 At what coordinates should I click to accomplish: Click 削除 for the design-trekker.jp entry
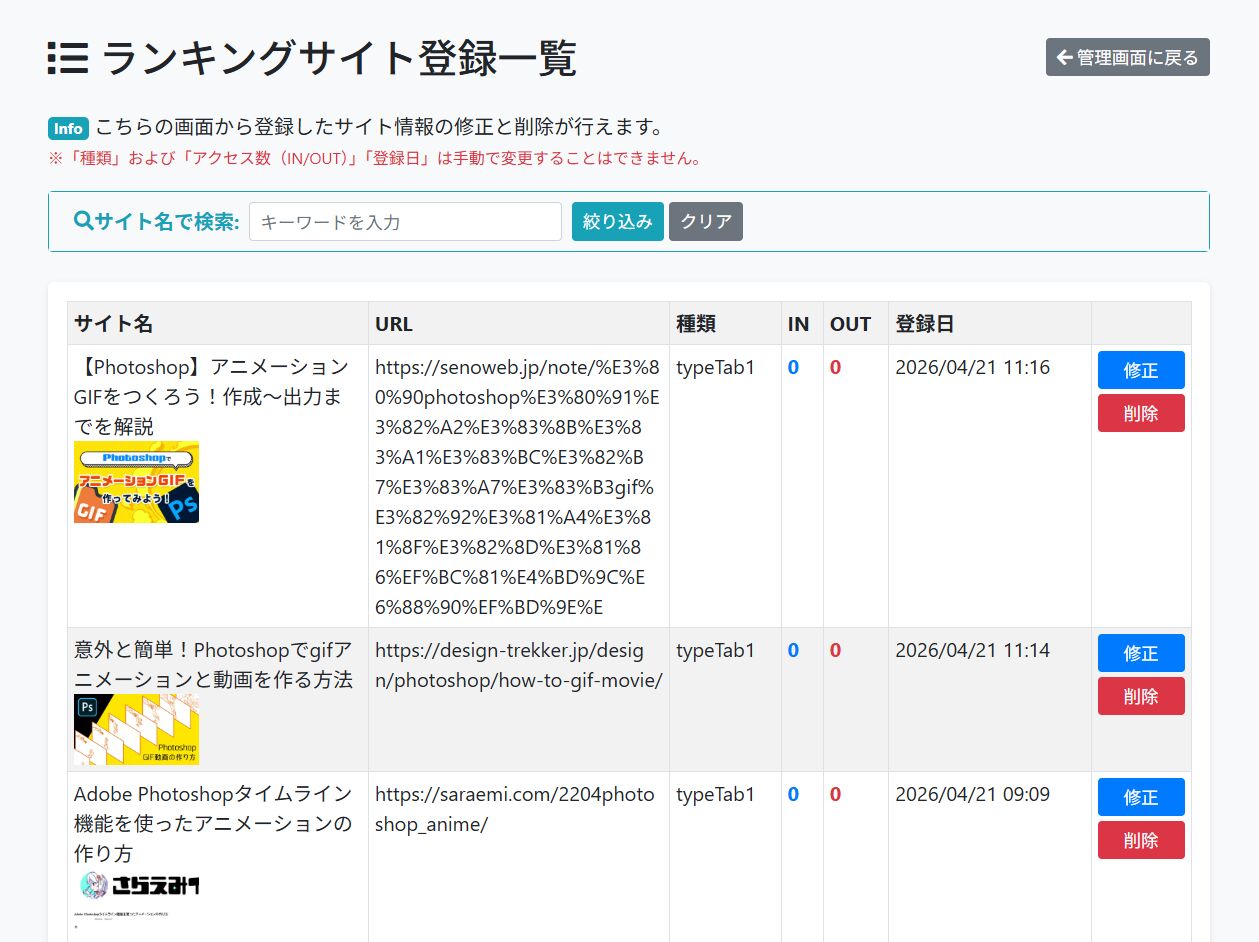[1140, 696]
